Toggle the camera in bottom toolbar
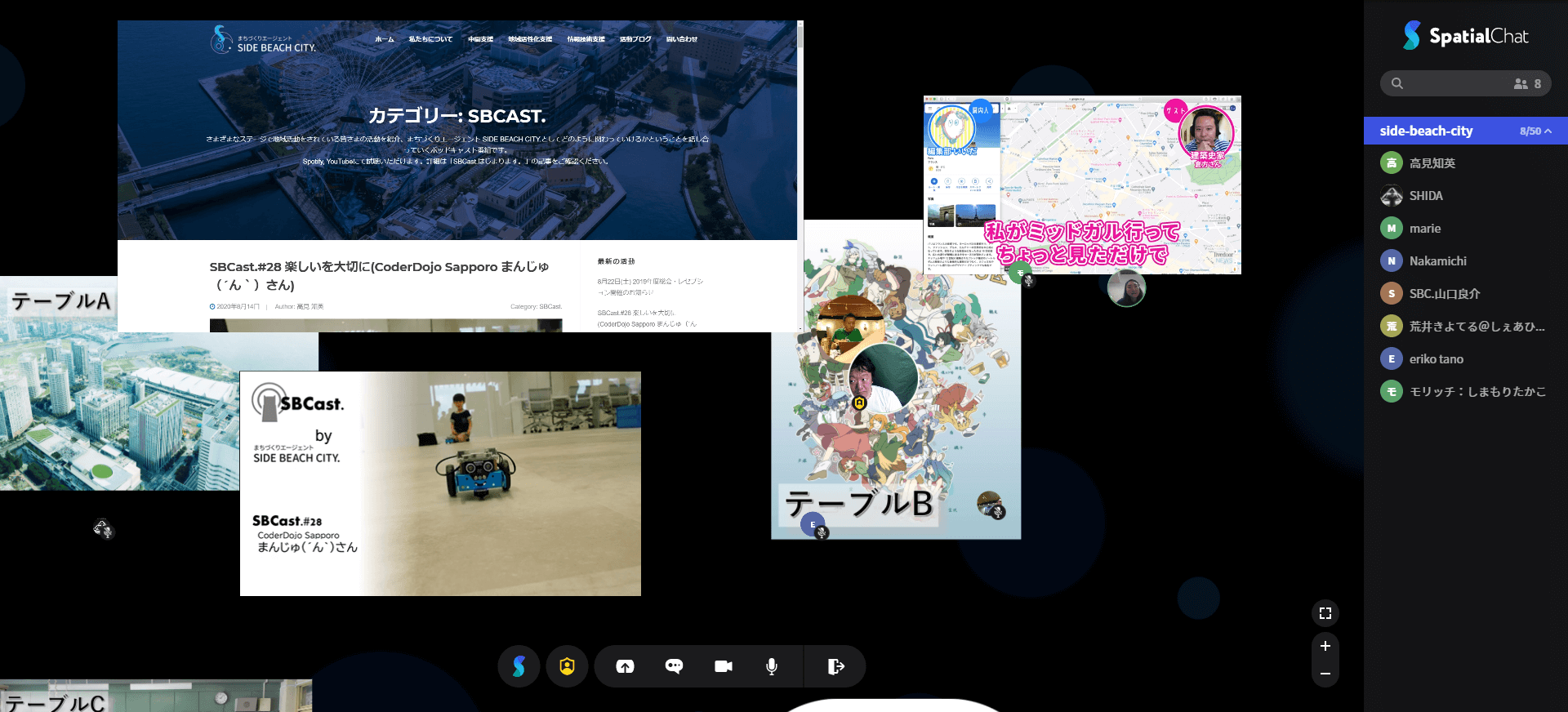1568x712 pixels. click(x=723, y=666)
